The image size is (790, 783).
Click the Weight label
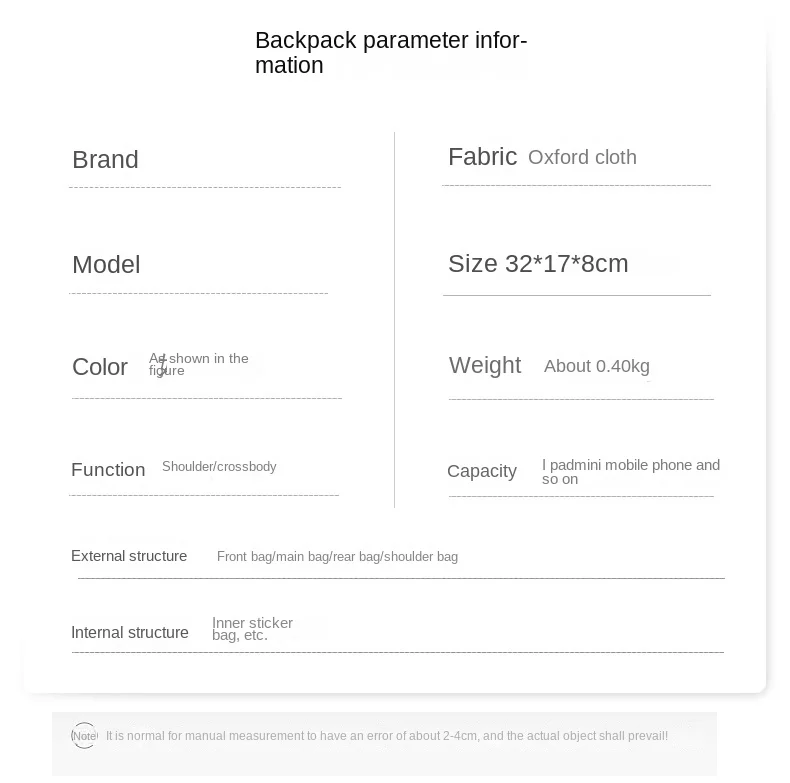click(x=485, y=366)
